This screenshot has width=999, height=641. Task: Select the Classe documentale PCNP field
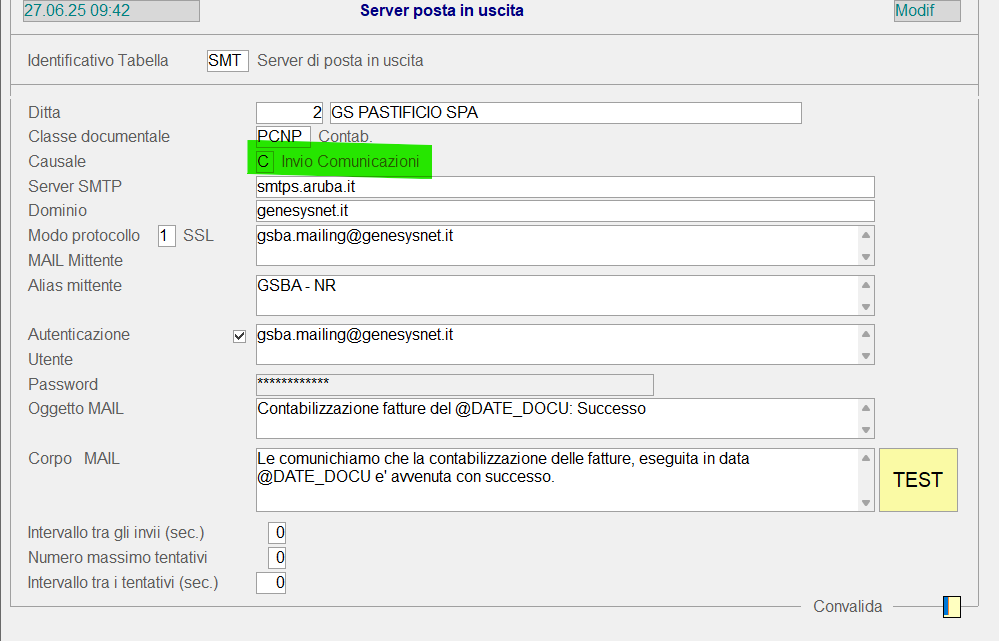[x=283, y=137]
